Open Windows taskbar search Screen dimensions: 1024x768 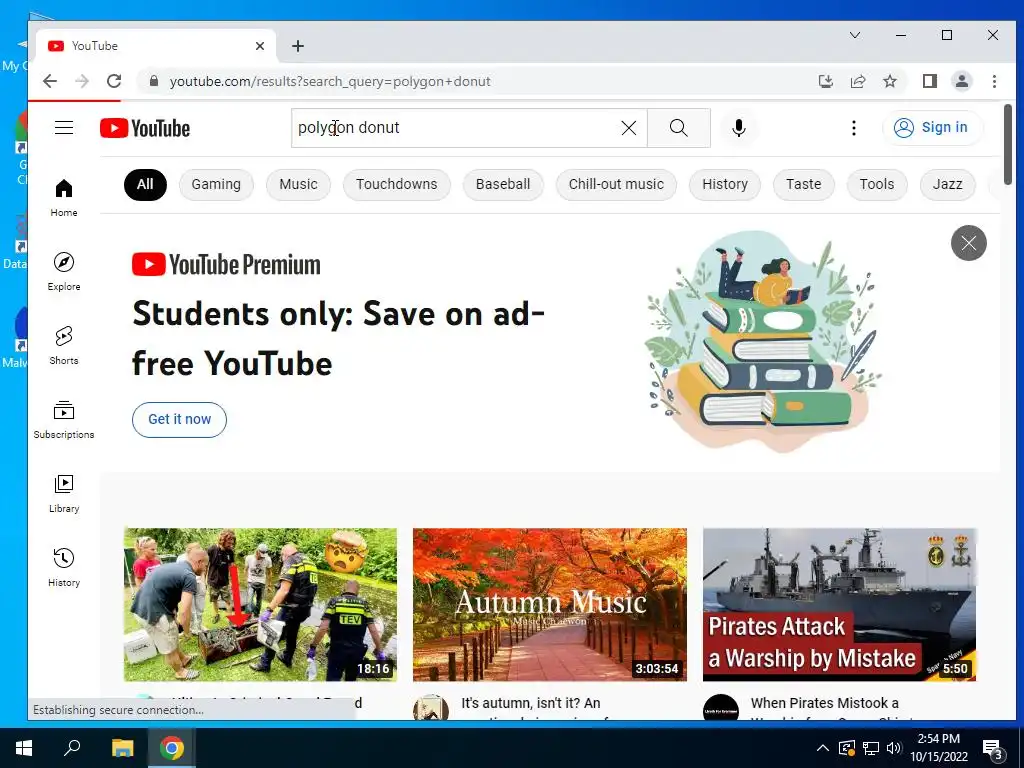[x=72, y=748]
